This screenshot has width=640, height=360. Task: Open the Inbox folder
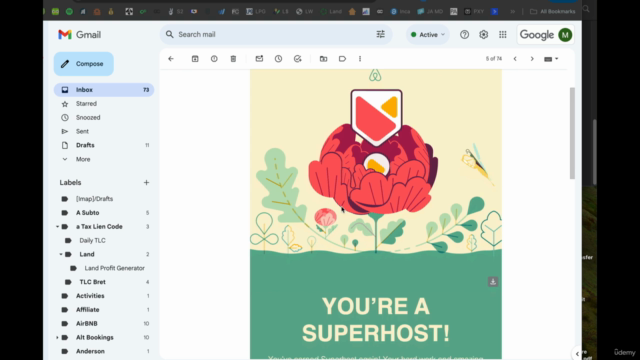(x=104, y=90)
